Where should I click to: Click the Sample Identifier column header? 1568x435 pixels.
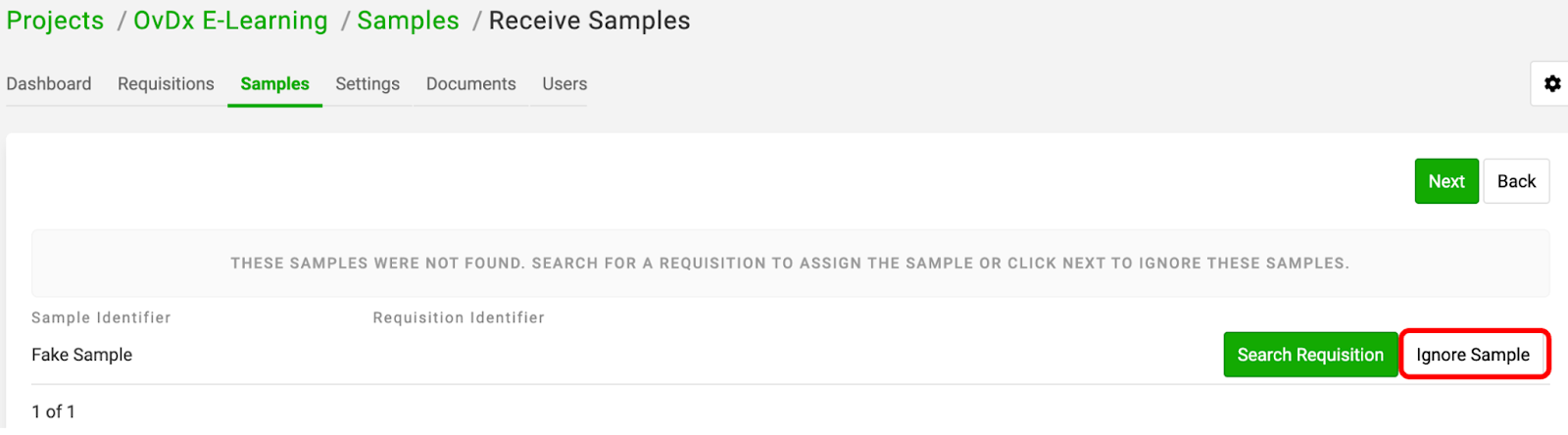click(x=101, y=317)
